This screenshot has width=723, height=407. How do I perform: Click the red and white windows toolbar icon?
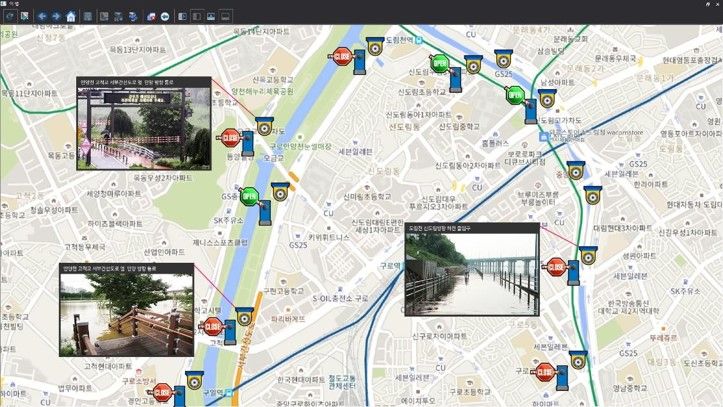[151, 17]
